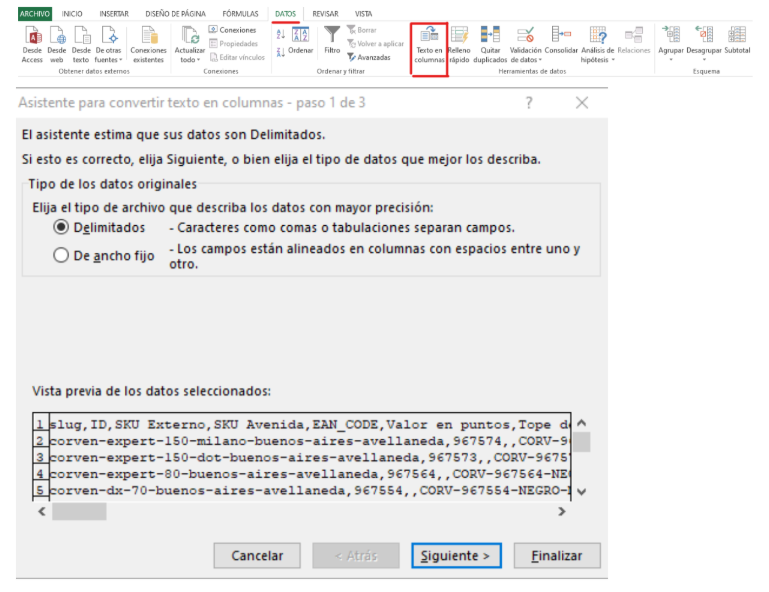Open the Análisis de hipótesis dropdown
Viewport: 769px width, 592px height.
(x=598, y=60)
